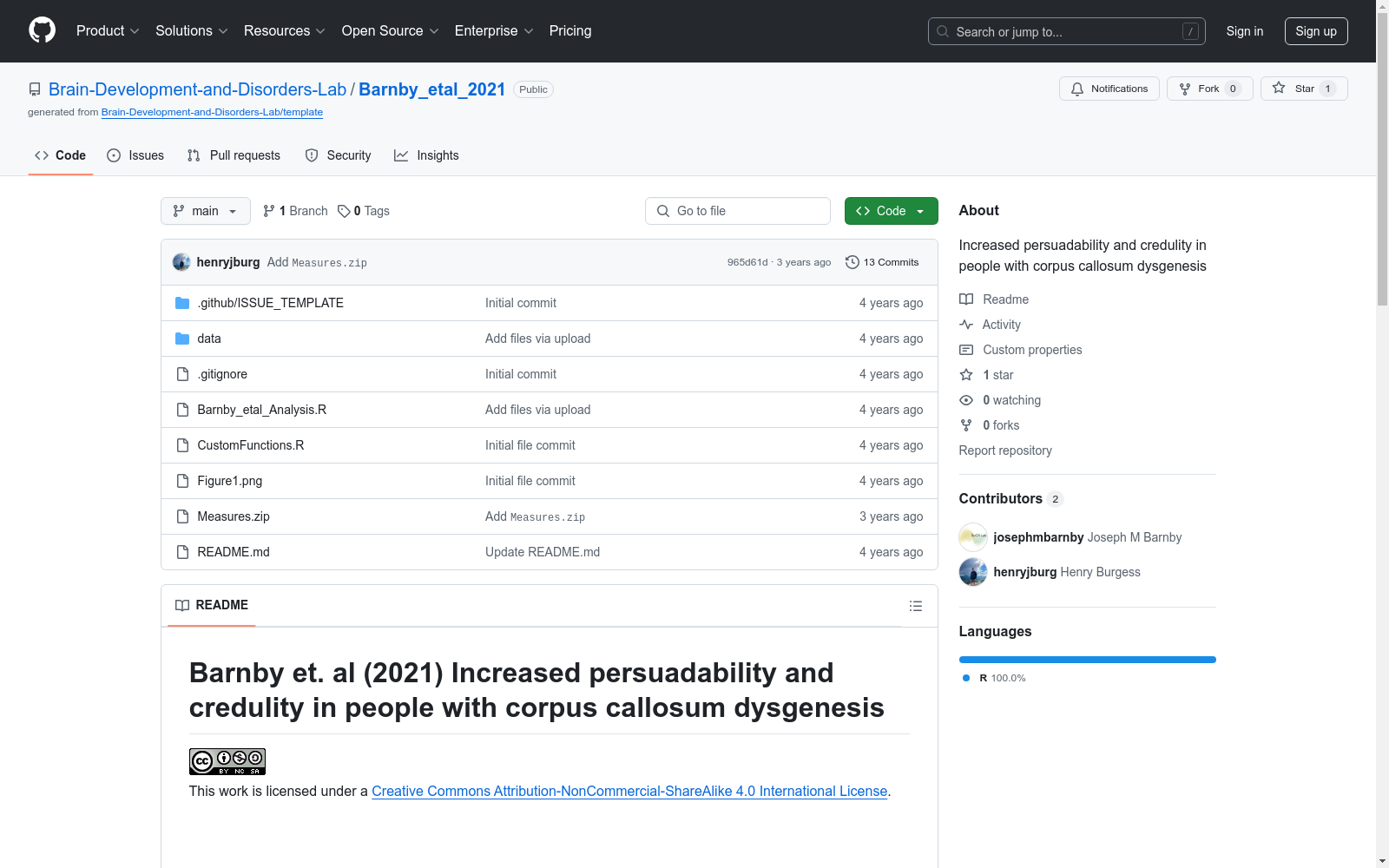Click the file icon for .gitignore
The height and width of the screenshot is (868, 1389).
point(182,374)
